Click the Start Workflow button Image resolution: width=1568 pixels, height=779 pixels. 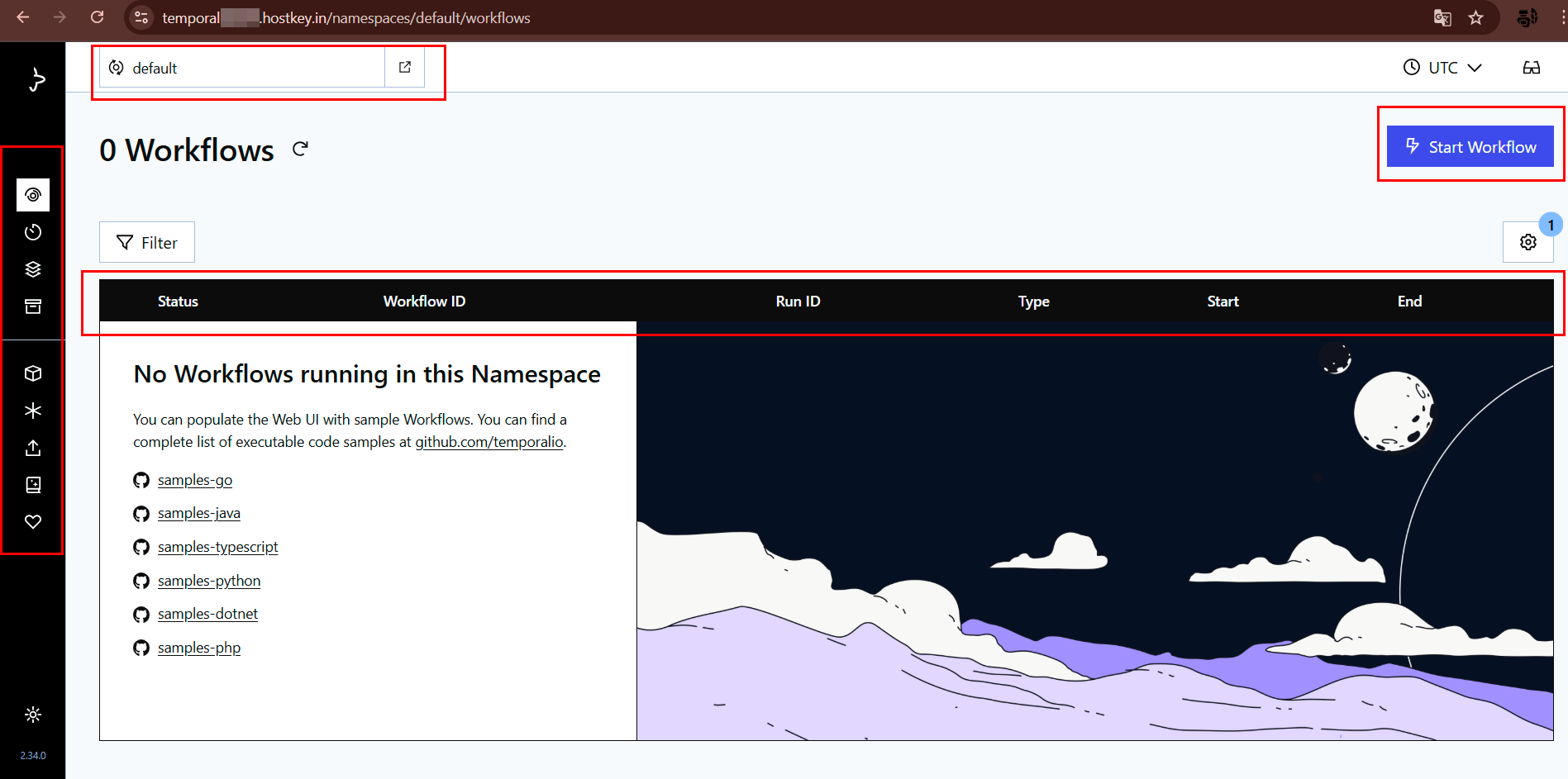pyautogui.click(x=1470, y=147)
